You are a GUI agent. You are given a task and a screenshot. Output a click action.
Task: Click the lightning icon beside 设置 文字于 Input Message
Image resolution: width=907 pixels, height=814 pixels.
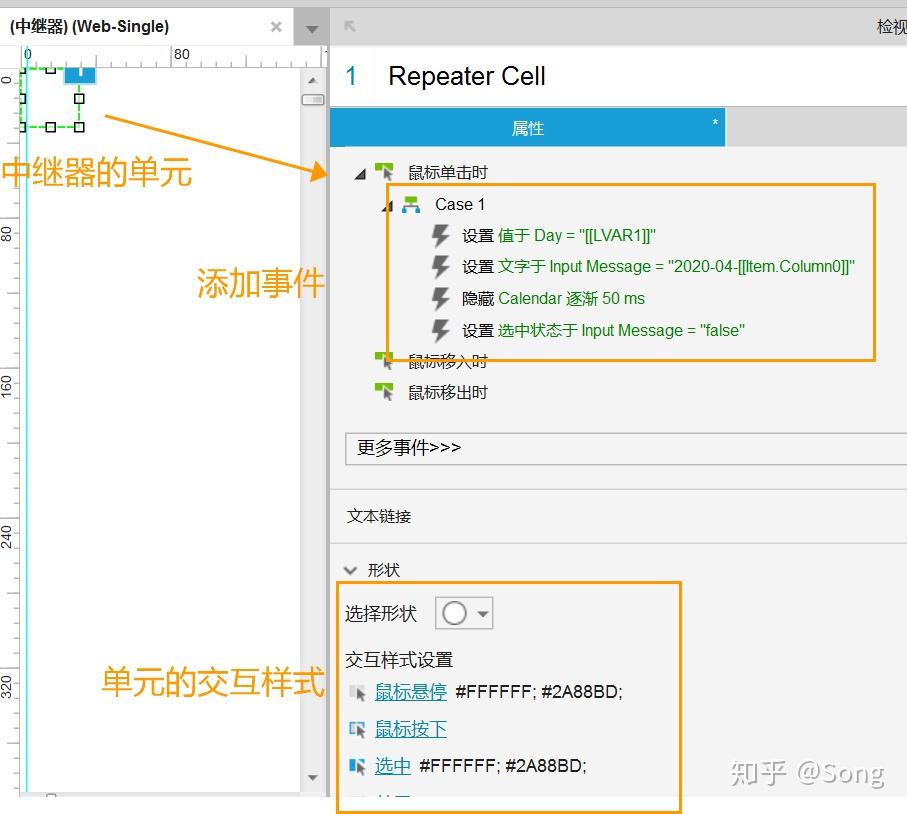click(x=441, y=267)
